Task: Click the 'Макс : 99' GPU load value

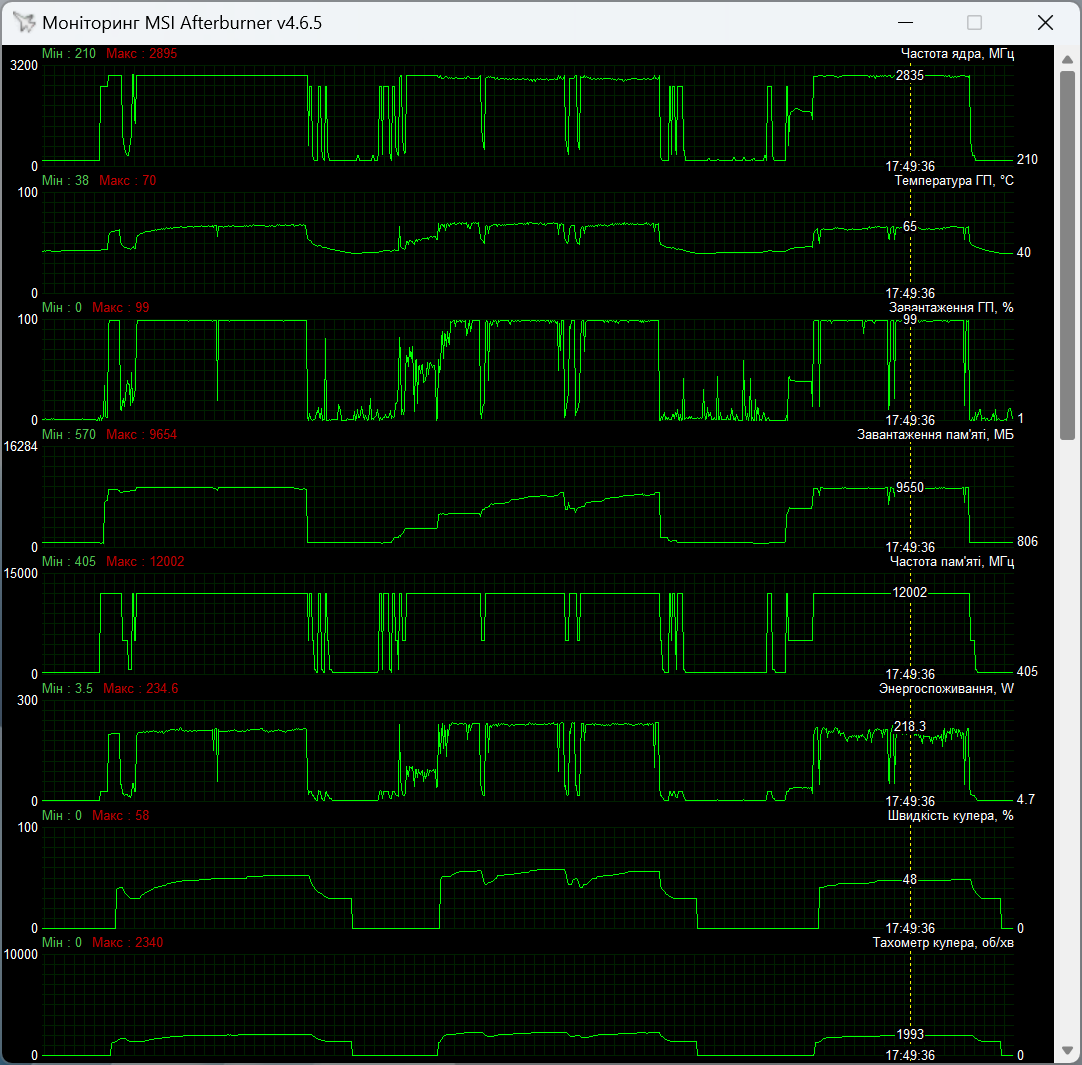Action: 121,307
